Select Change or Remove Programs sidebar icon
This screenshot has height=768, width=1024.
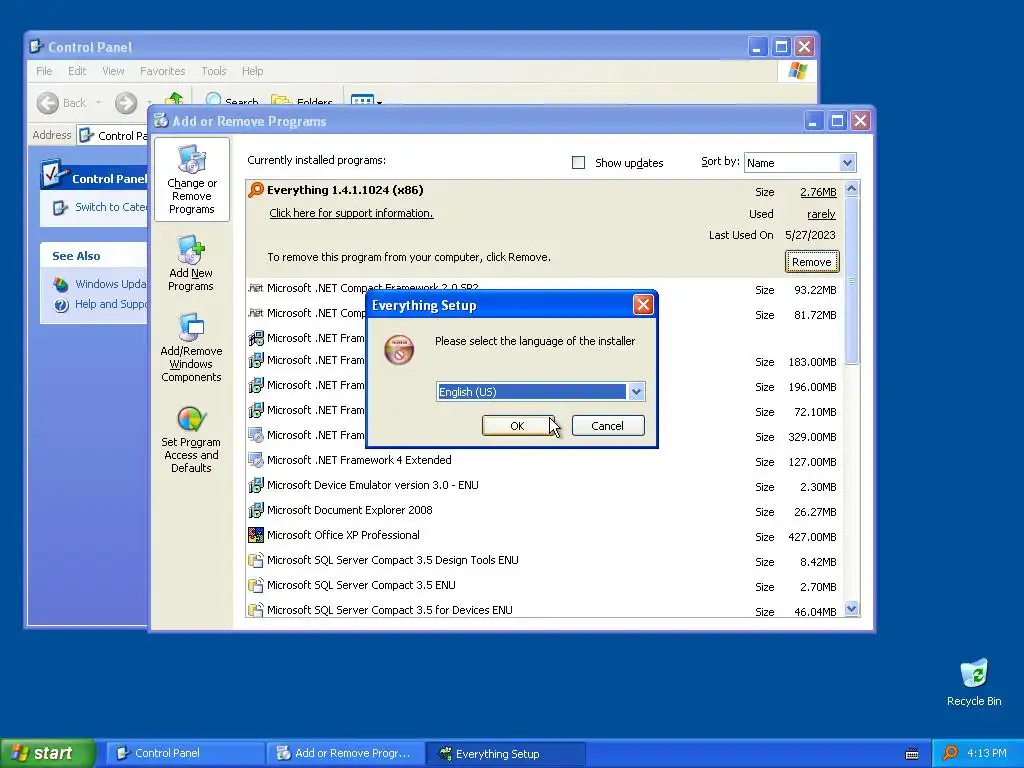191,180
